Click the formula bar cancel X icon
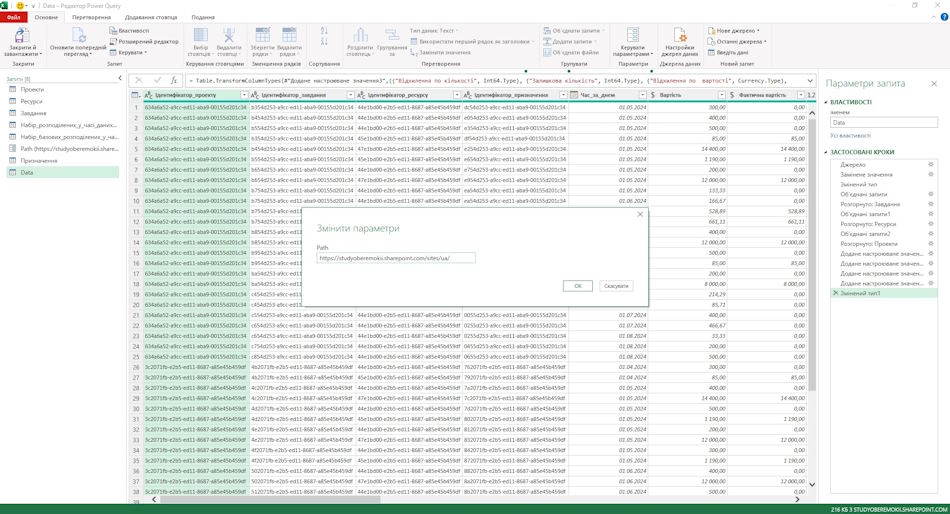 pos(139,80)
